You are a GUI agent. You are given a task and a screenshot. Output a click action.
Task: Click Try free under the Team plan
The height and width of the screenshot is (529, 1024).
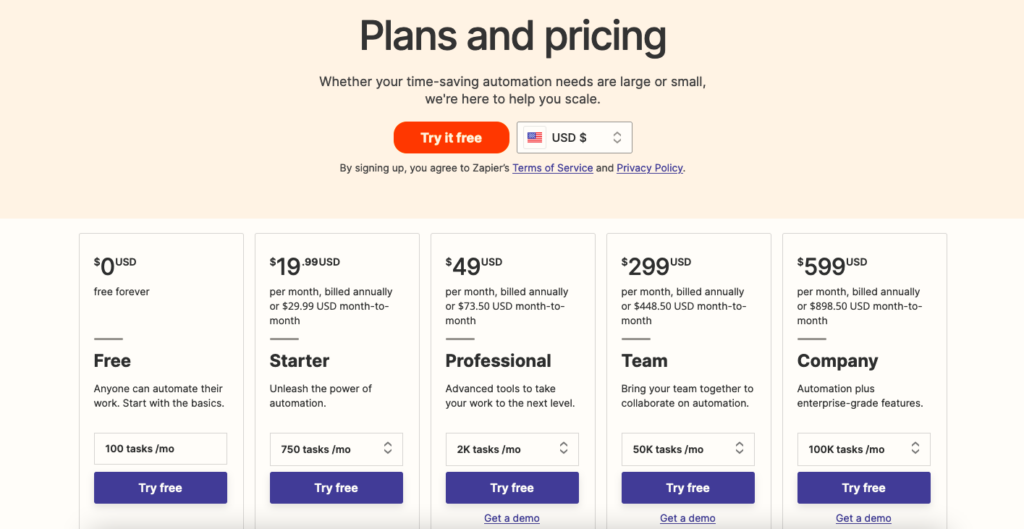click(688, 488)
